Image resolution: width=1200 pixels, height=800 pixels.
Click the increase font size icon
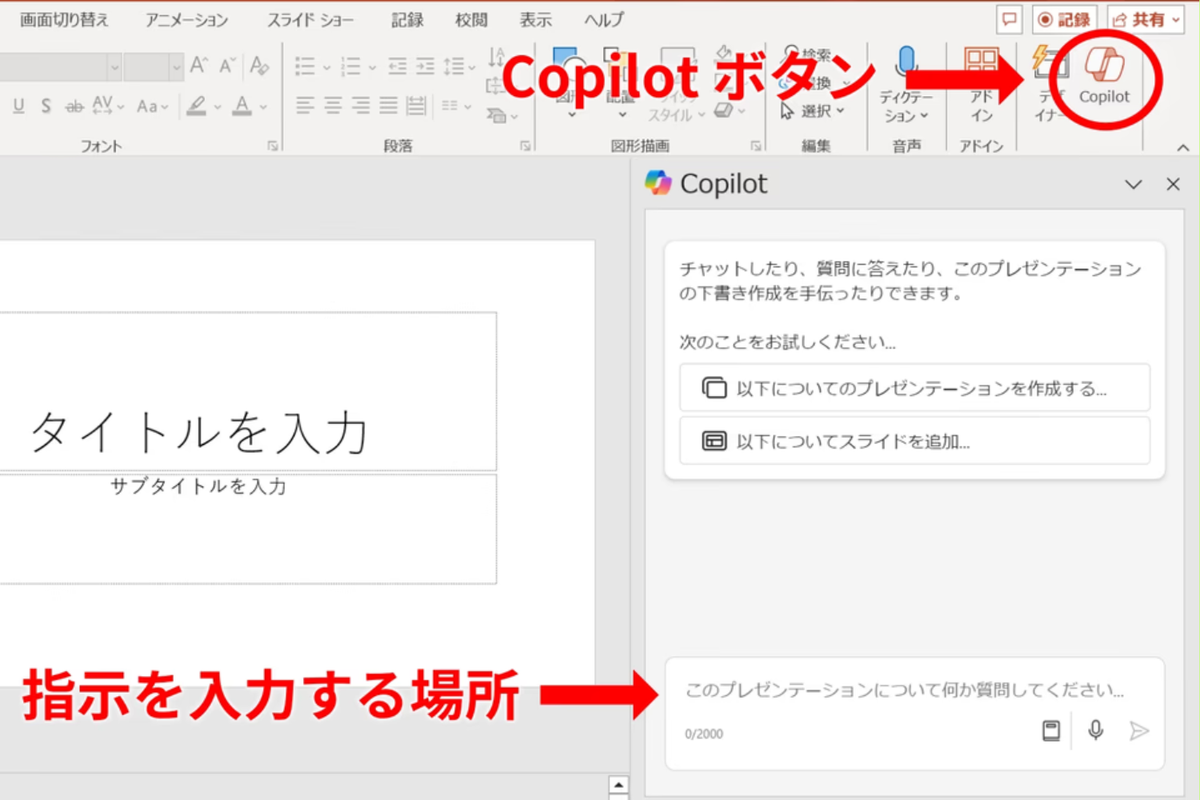(x=200, y=65)
